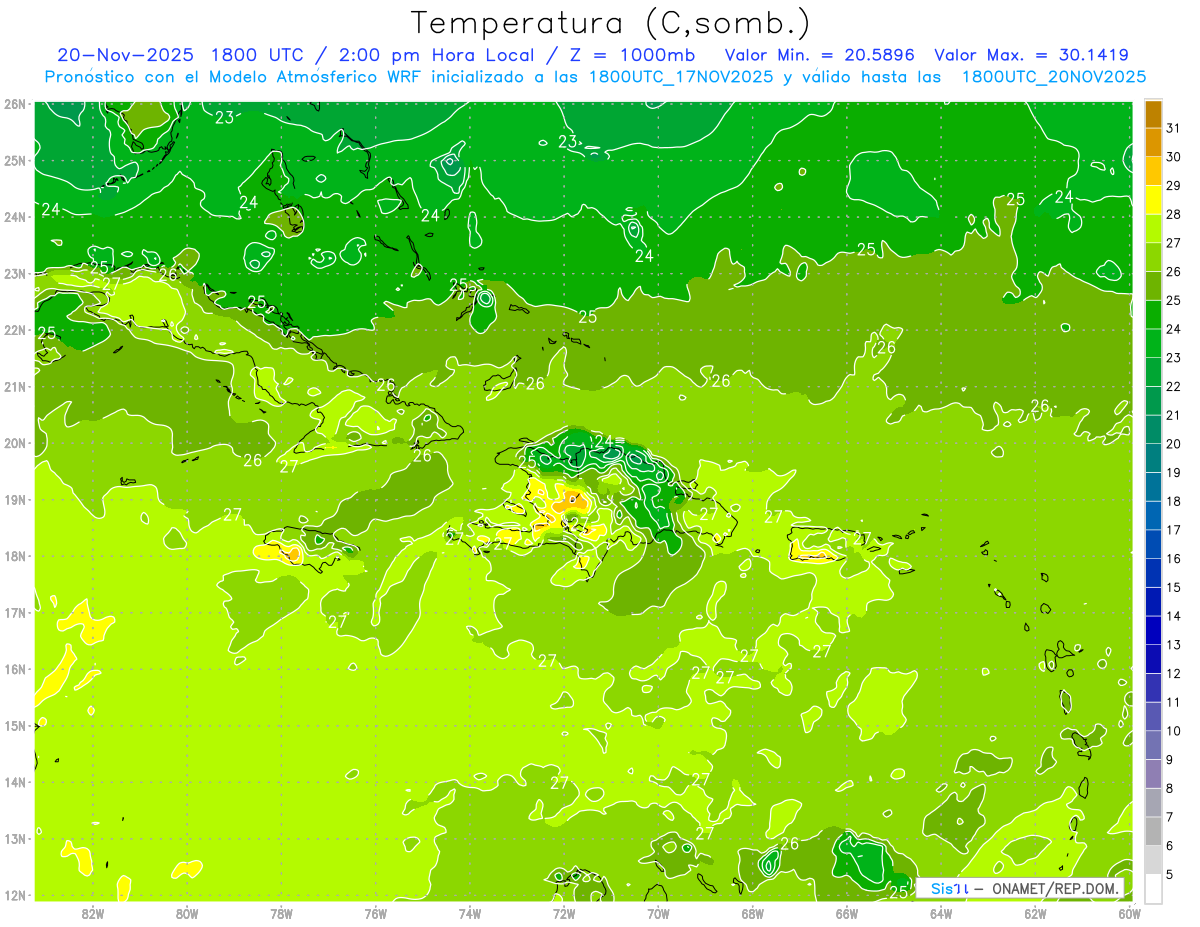Click the "15" label on the color scale
Image resolution: width=1200 pixels, height=927 pixels.
tap(1174, 588)
